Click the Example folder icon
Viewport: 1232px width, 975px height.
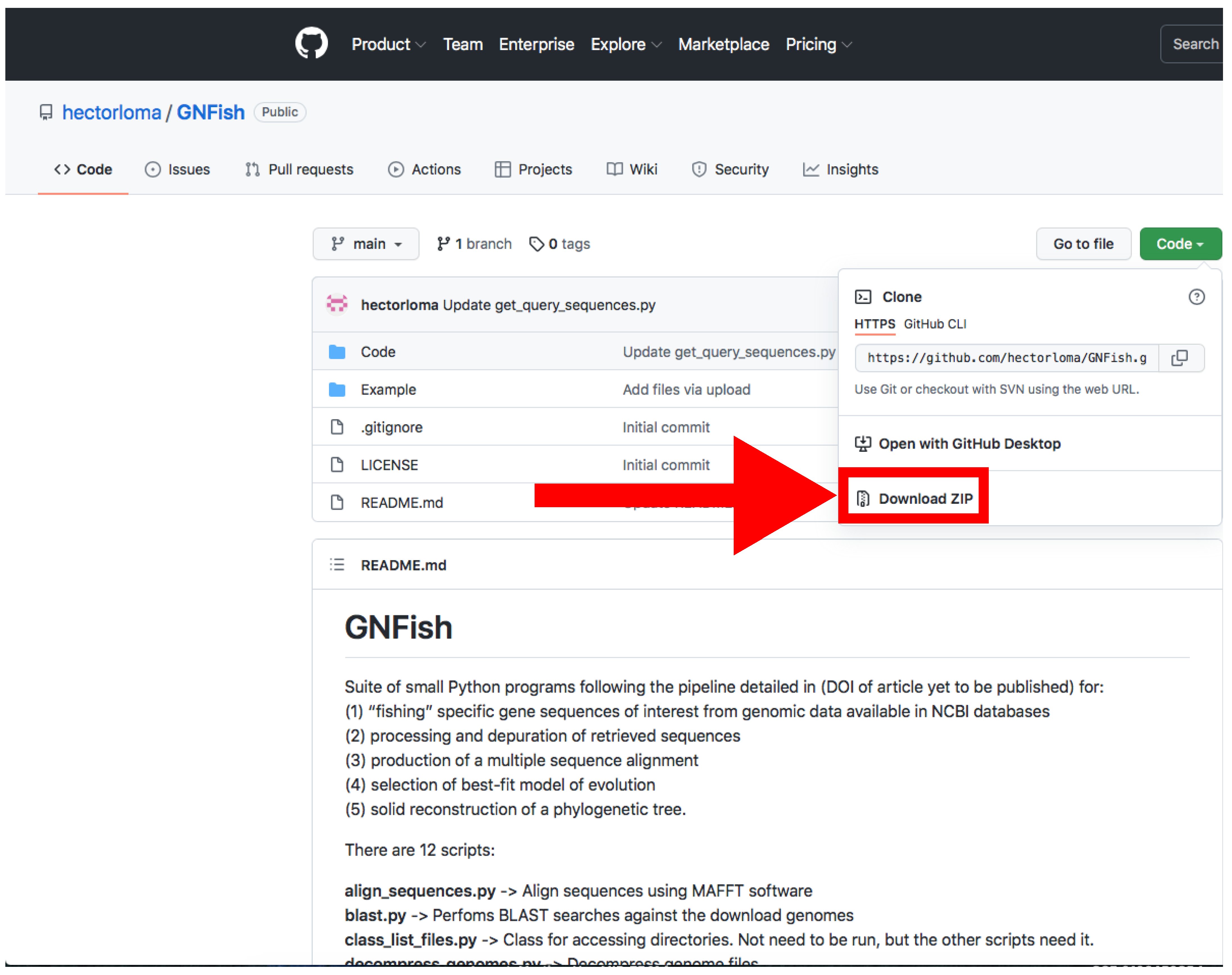pyautogui.click(x=337, y=389)
